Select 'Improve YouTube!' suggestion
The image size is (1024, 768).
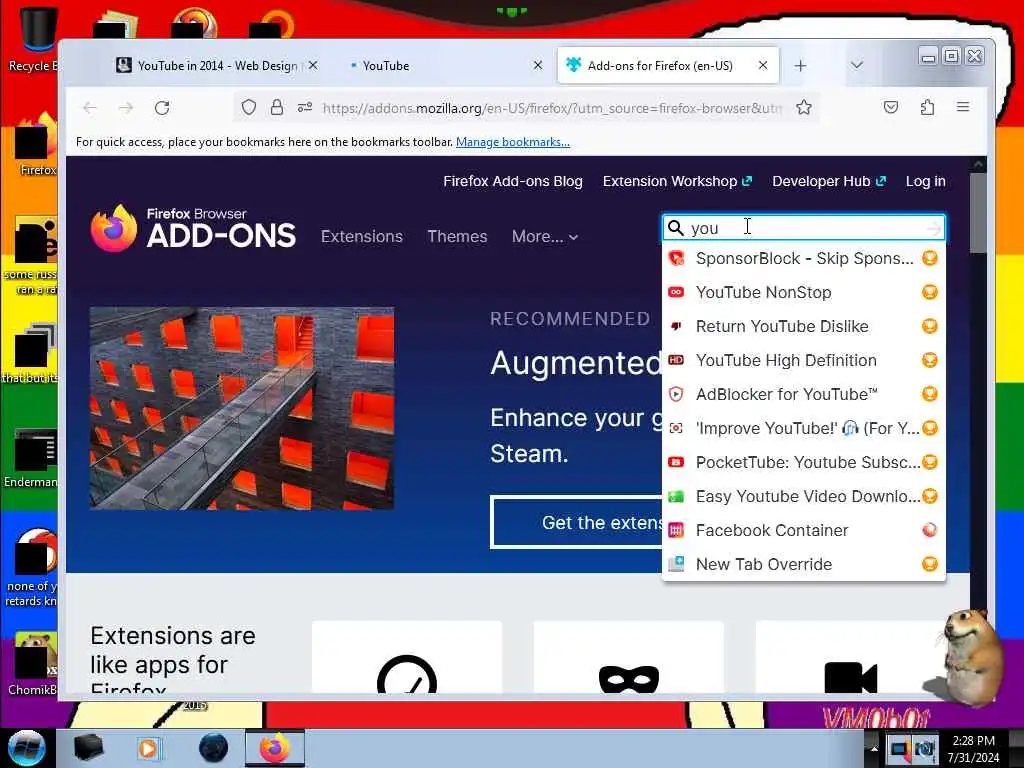tap(804, 428)
